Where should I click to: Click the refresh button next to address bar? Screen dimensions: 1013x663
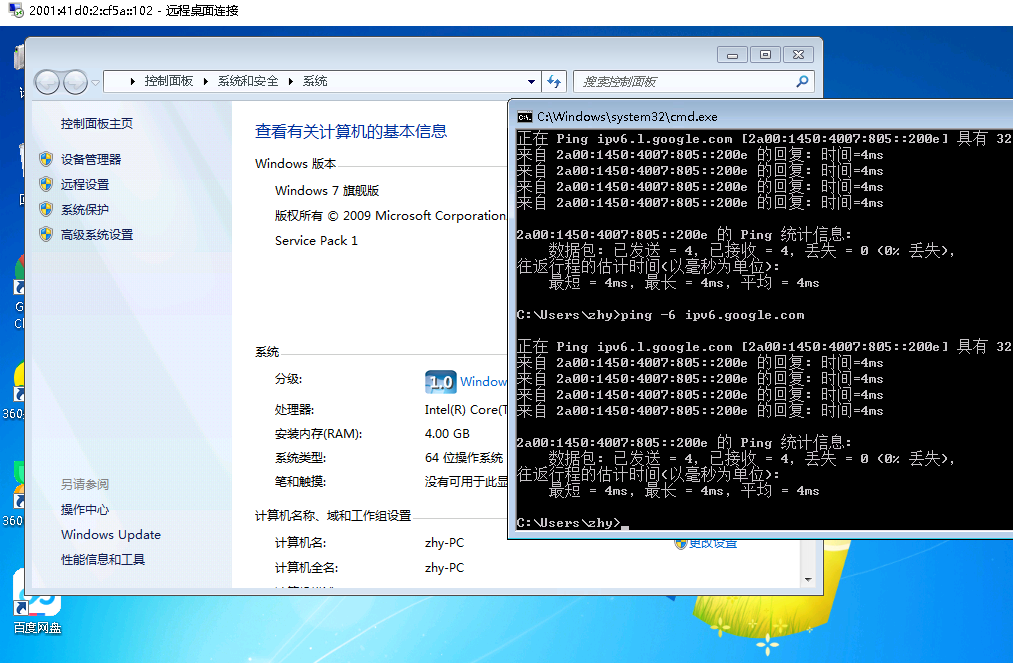point(554,81)
